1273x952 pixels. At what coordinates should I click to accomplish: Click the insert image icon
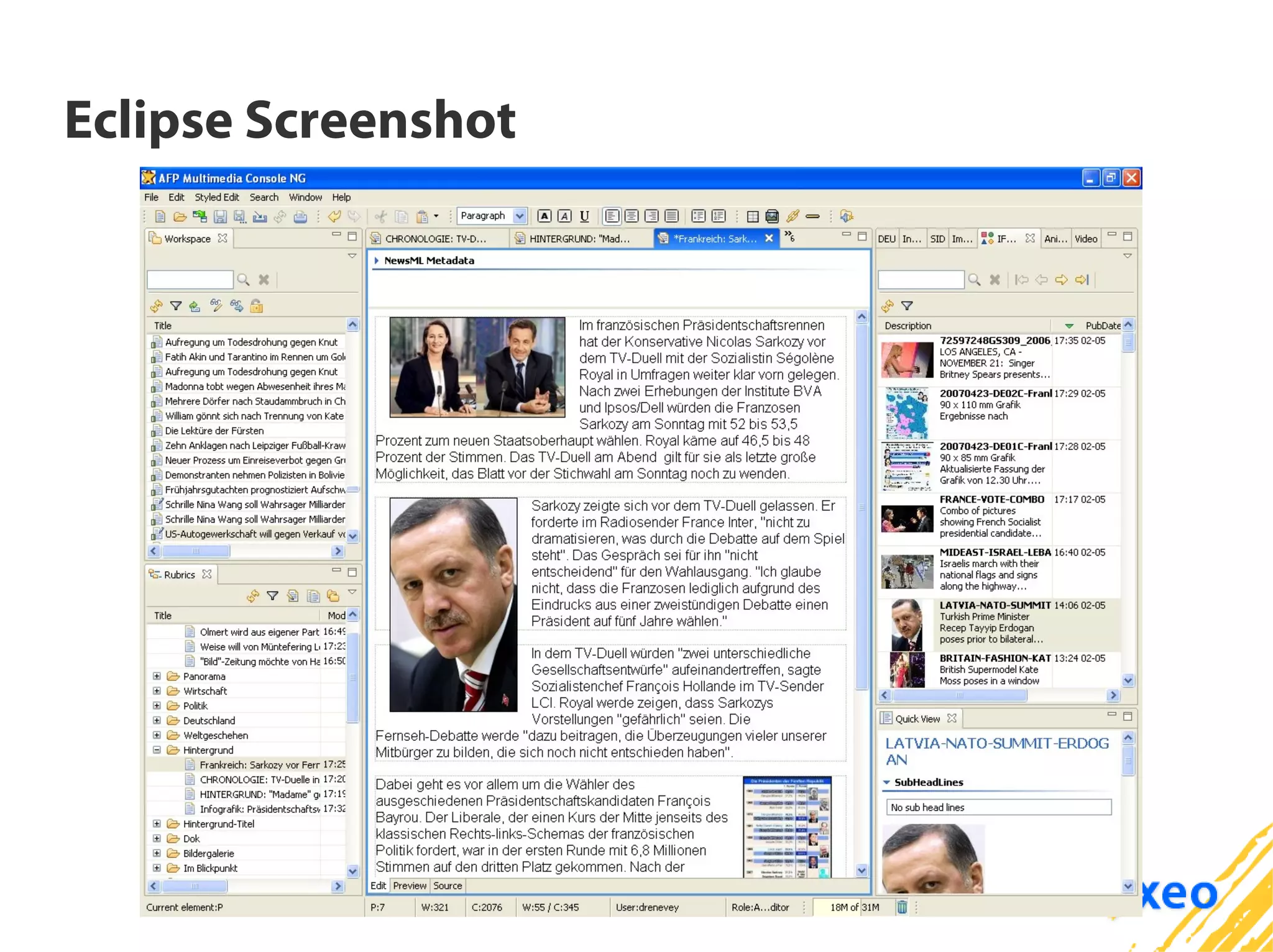[772, 216]
